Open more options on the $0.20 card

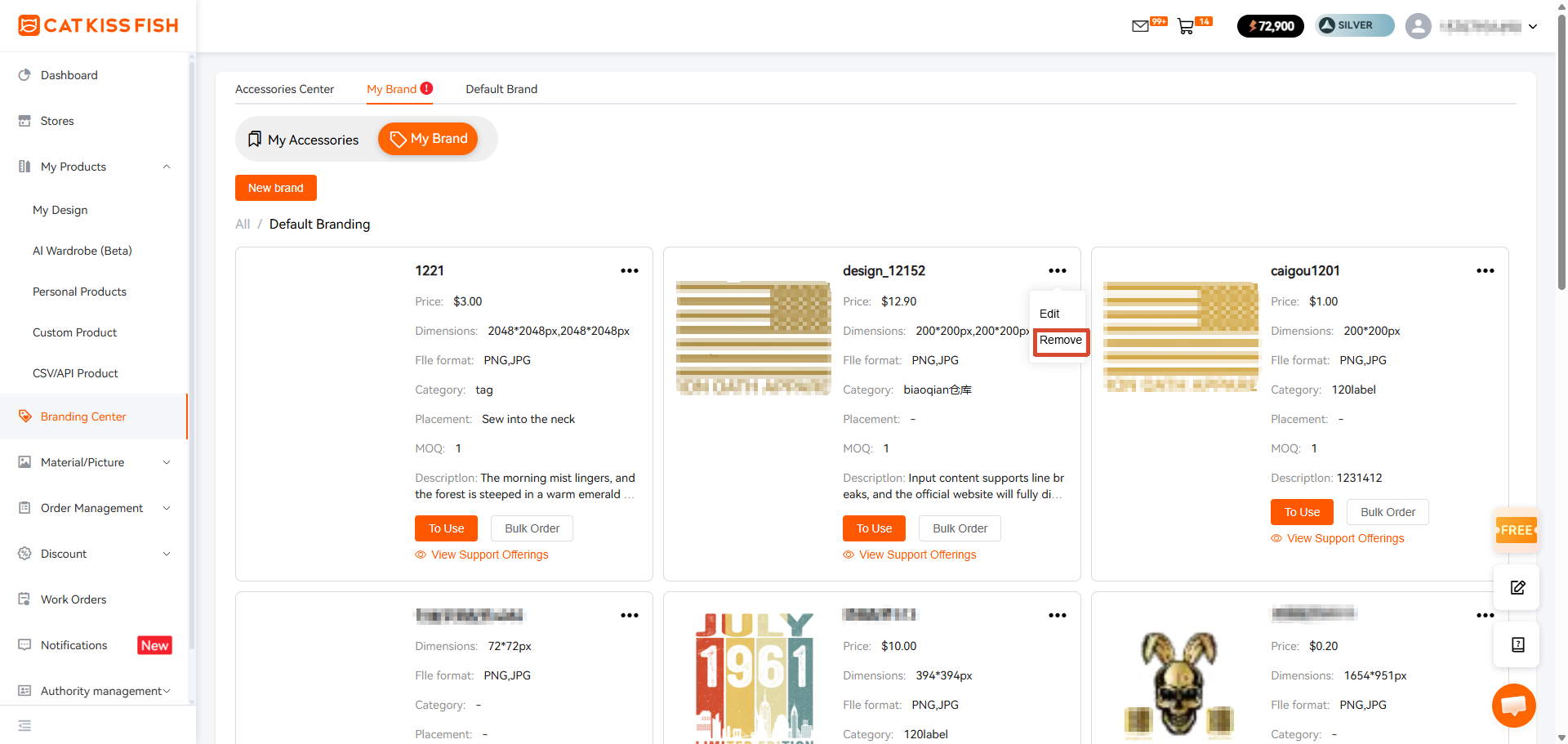[1486, 615]
